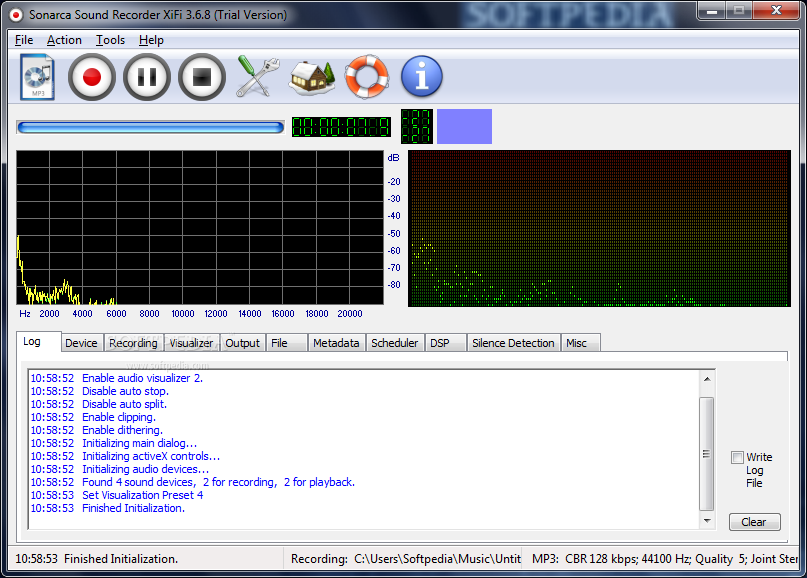Switch to the Output tab
Viewport: 807px width, 578px height.
click(242, 343)
